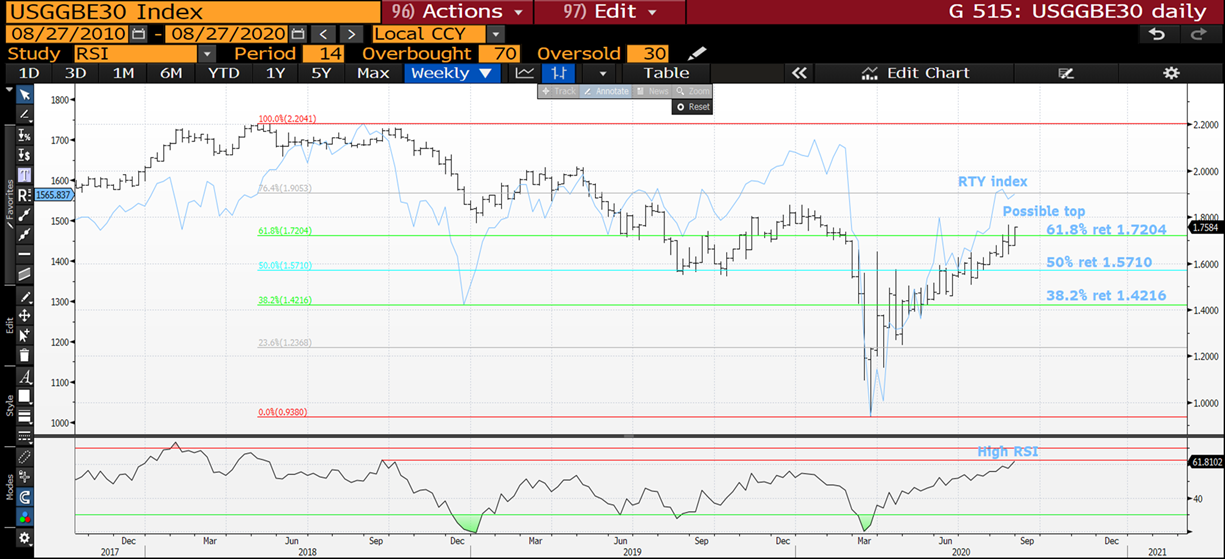The height and width of the screenshot is (559, 1225).
Task: Switch to line chart type
Action: 525,73
